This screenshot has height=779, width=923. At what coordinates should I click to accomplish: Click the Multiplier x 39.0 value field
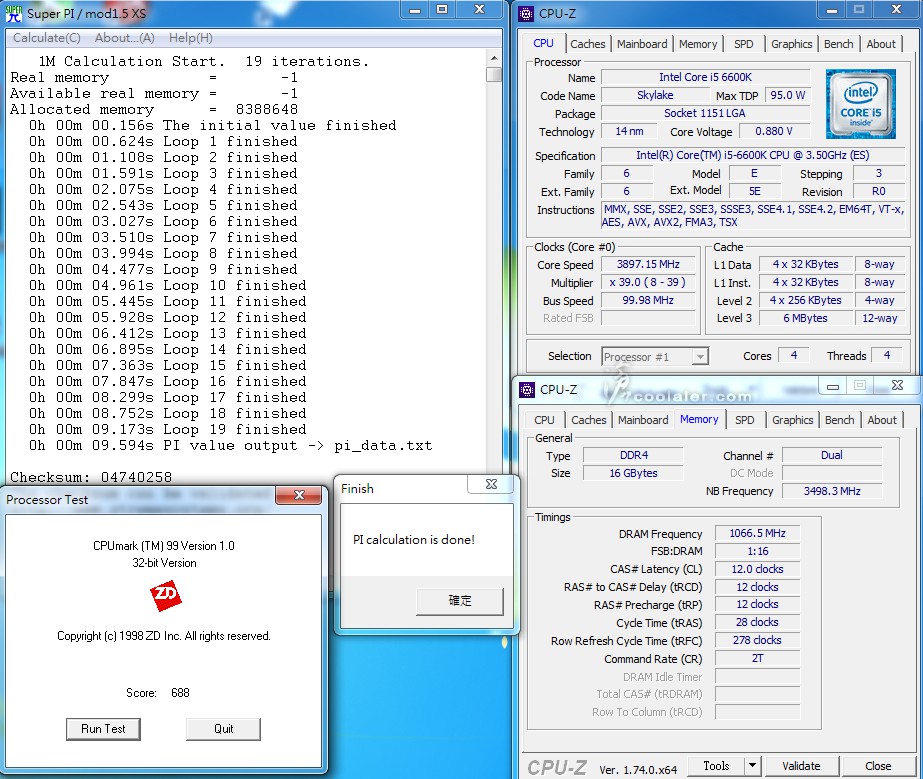tap(648, 283)
